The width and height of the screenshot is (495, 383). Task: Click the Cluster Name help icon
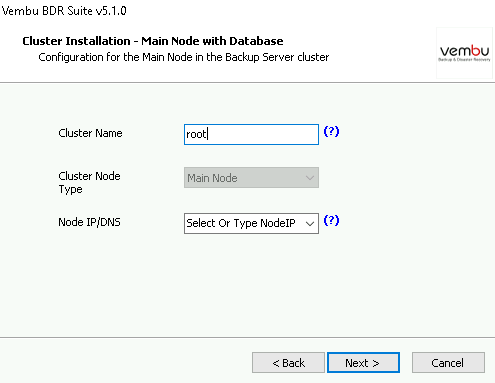pyautogui.click(x=331, y=132)
